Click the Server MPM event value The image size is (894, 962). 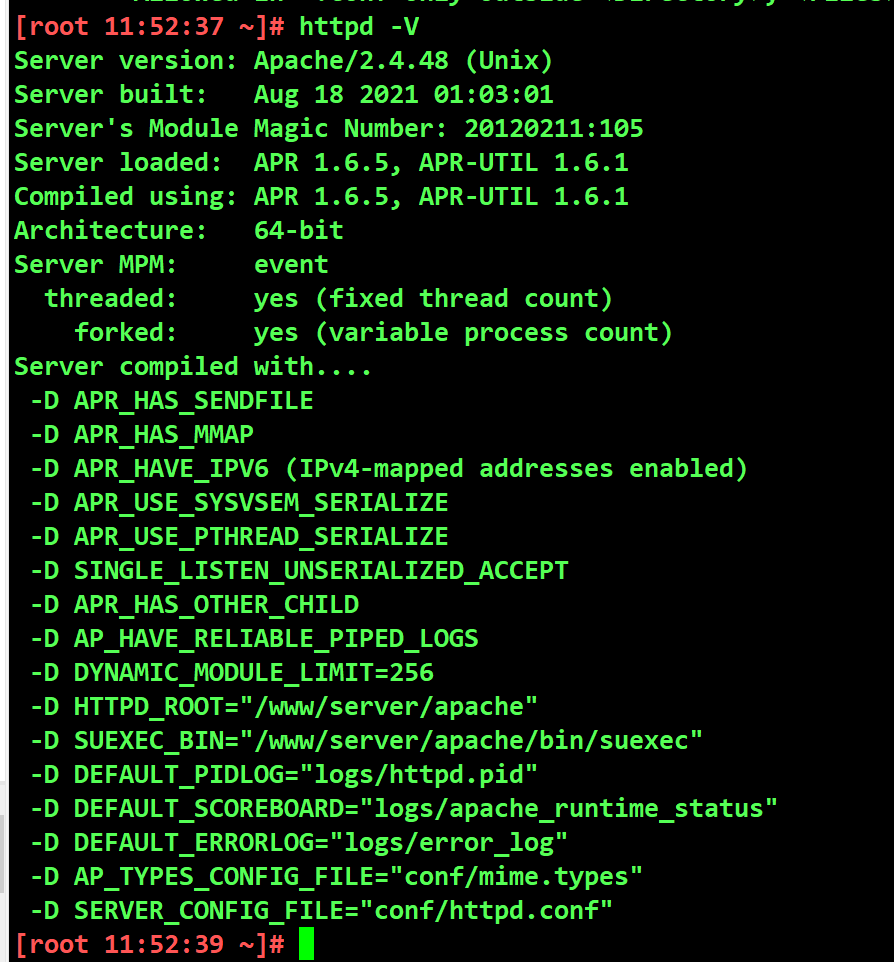click(291, 265)
